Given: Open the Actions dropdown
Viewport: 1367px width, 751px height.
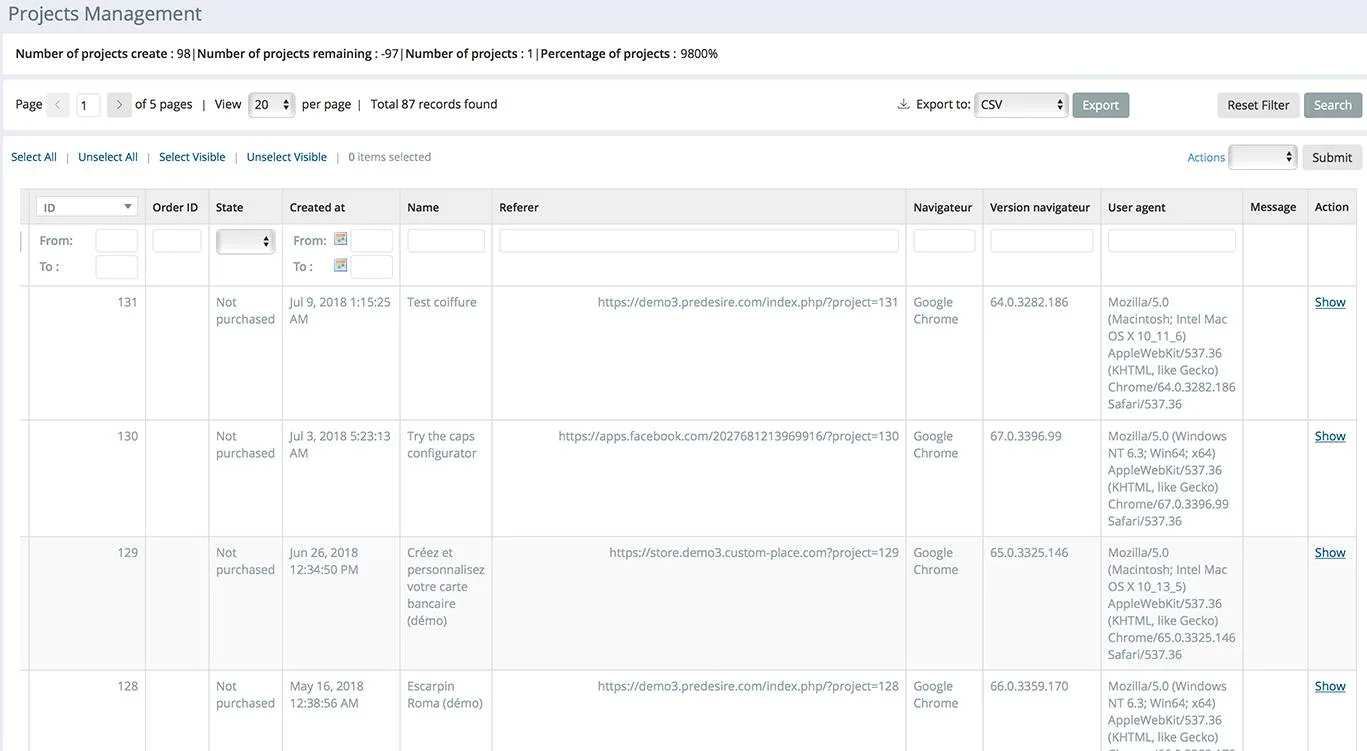Looking at the screenshot, I should (x=1262, y=157).
